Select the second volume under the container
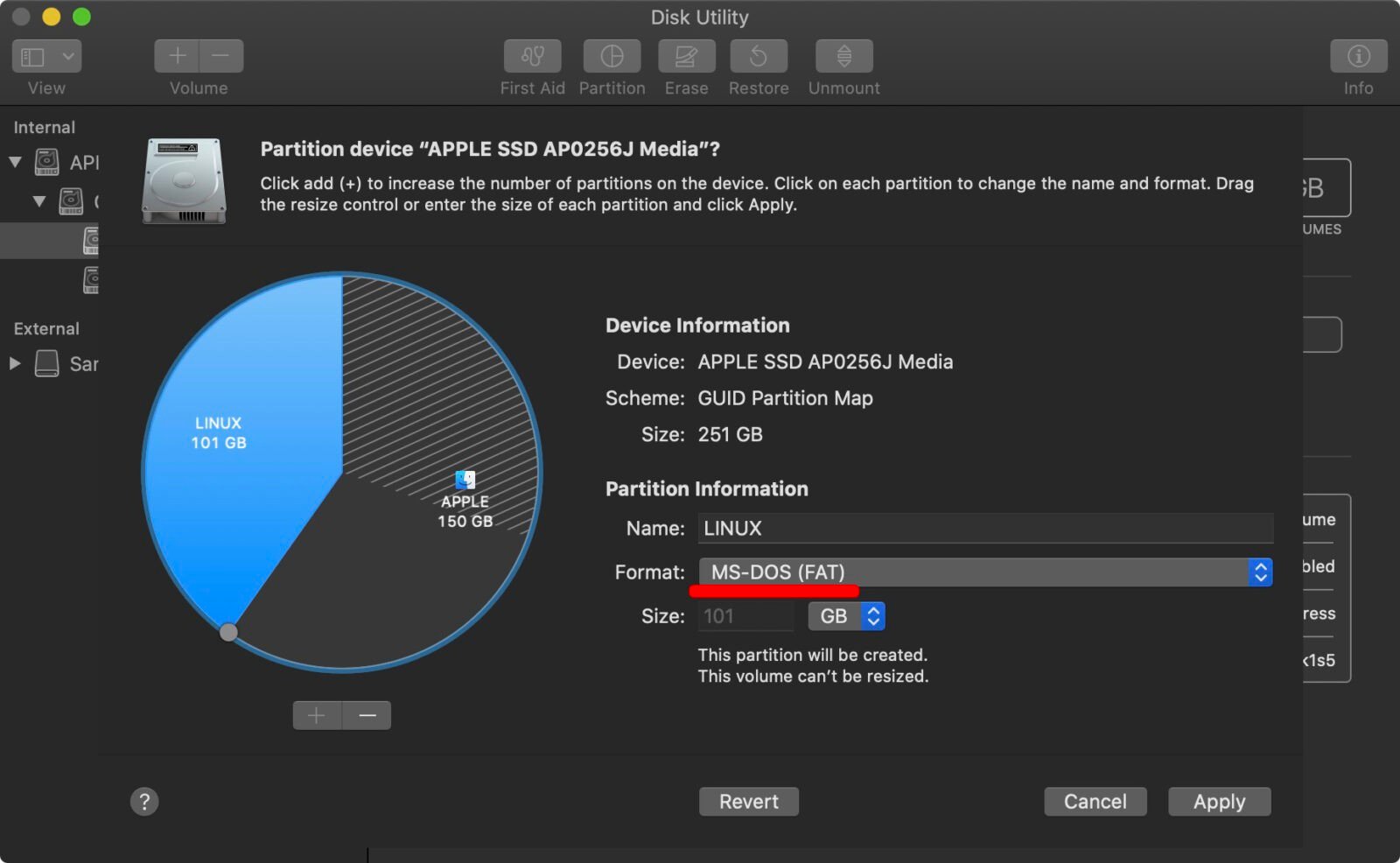This screenshot has width=1400, height=863. click(x=90, y=280)
